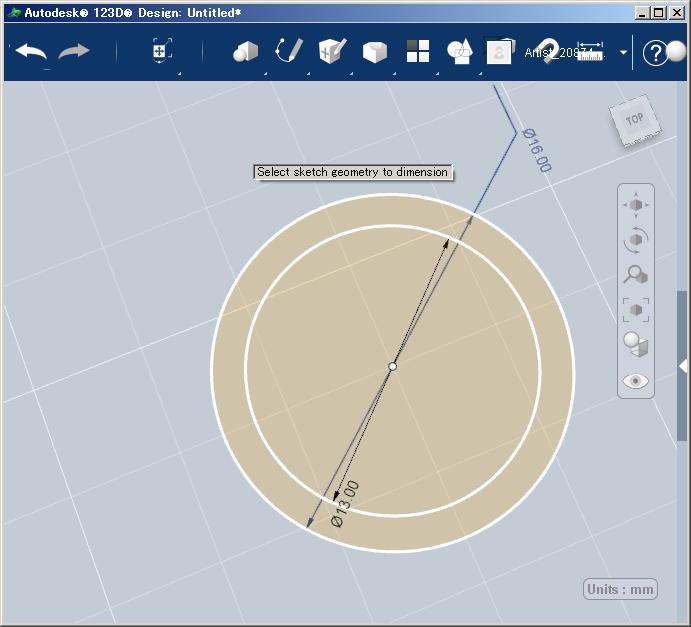Open the Help question mark

coord(654,53)
